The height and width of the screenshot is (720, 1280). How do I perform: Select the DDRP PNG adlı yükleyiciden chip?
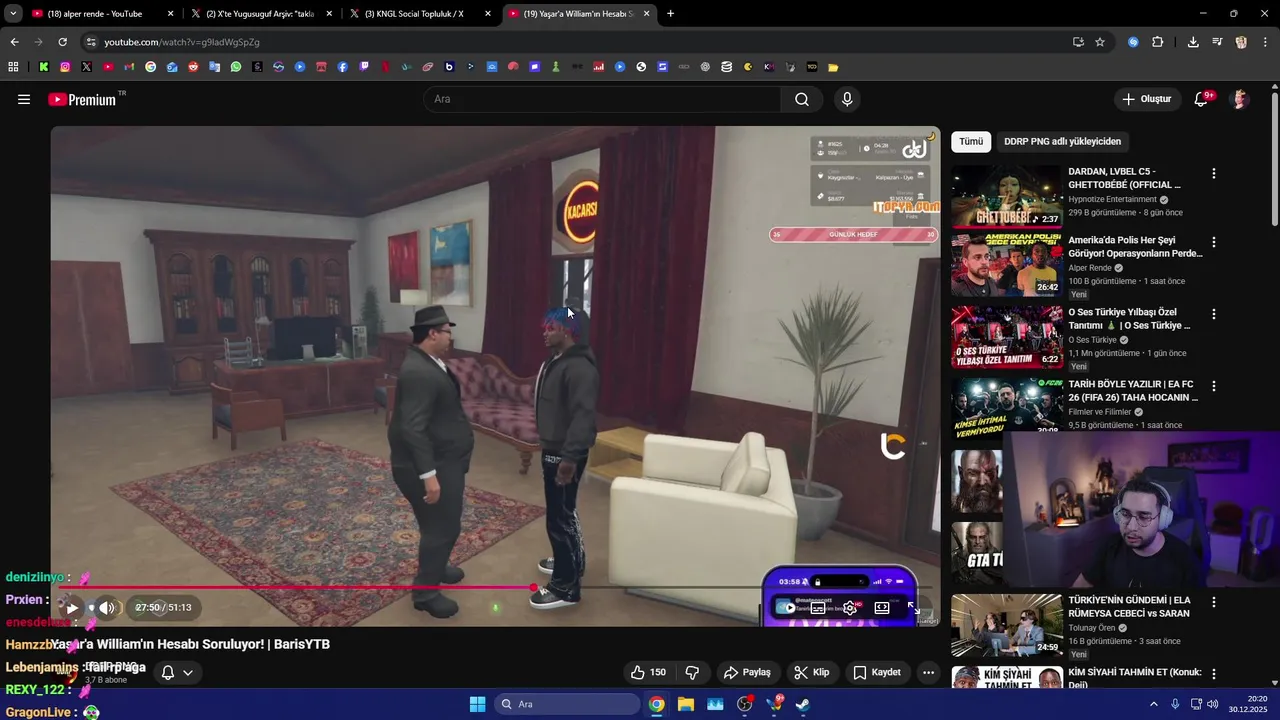pos(1062,142)
